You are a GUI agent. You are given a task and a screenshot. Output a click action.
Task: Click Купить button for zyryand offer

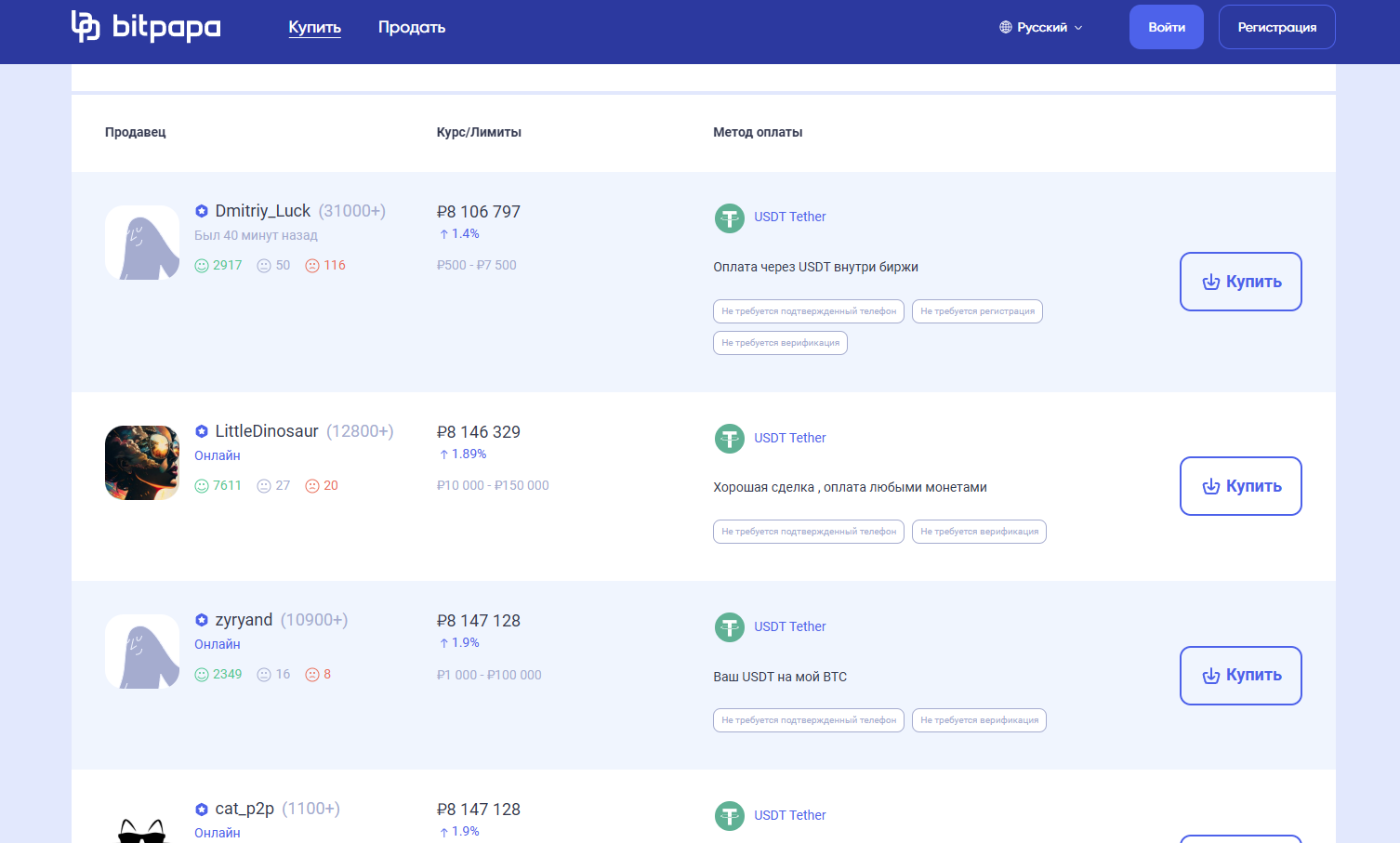[1241, 676]
